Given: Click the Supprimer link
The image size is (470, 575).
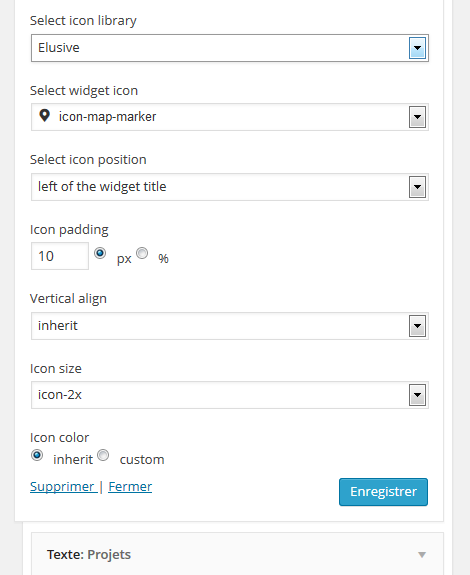Looking at the screenshot, I should pos(63,487).
